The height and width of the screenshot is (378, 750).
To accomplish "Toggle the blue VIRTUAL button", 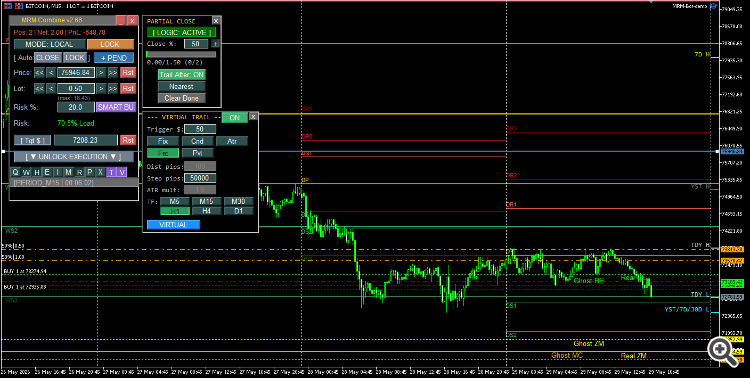I will (173, 225).
